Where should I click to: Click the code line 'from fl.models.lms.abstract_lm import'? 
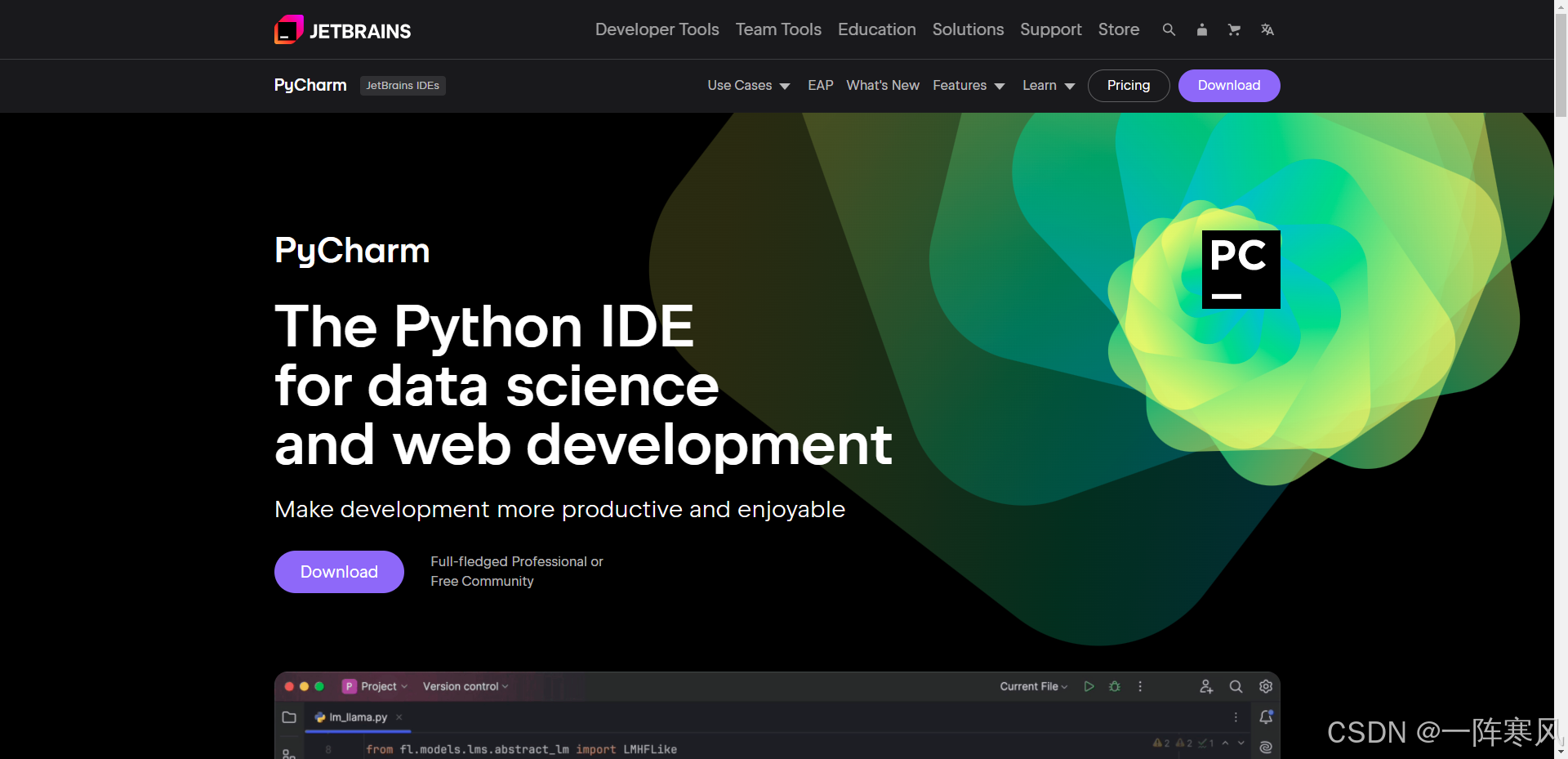pos(491,749)
